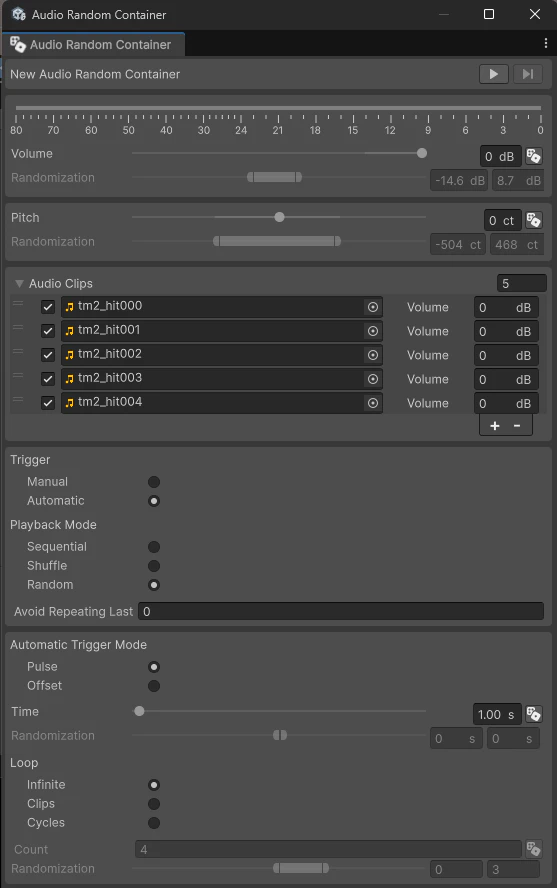557x888 pixels.
Task: Click tm2_hit003 Volume dB field
Action: point(505,379)
